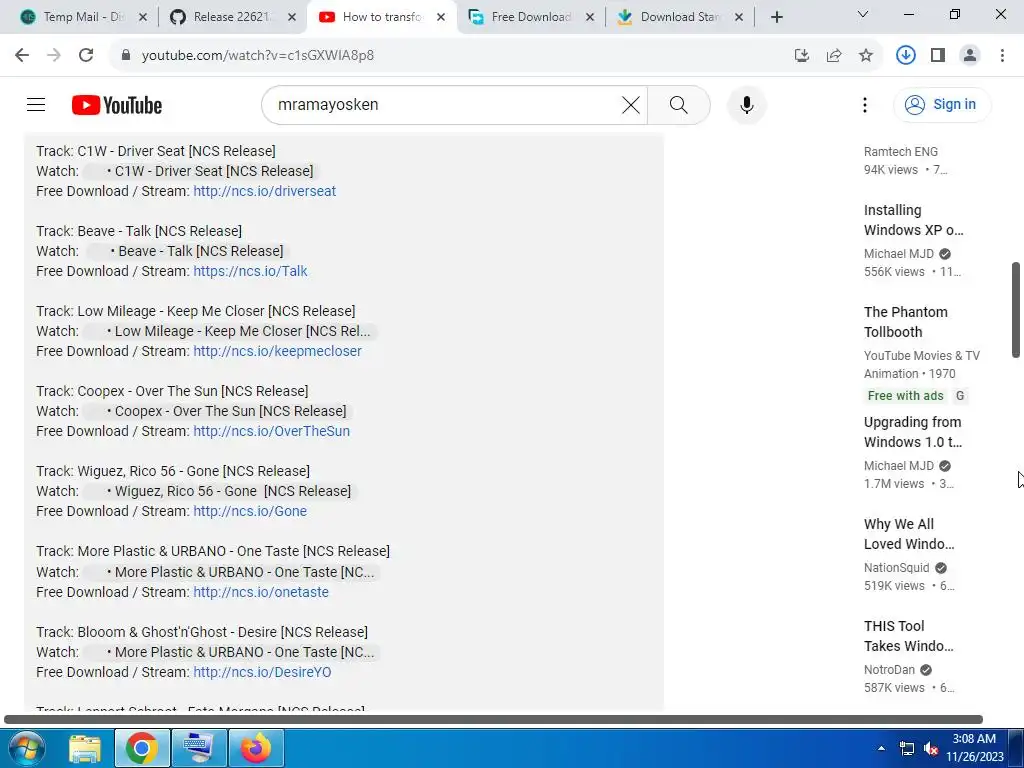1024x768 pixels.
Task: Sign in to YouTube
Action: tap(942, 104)
